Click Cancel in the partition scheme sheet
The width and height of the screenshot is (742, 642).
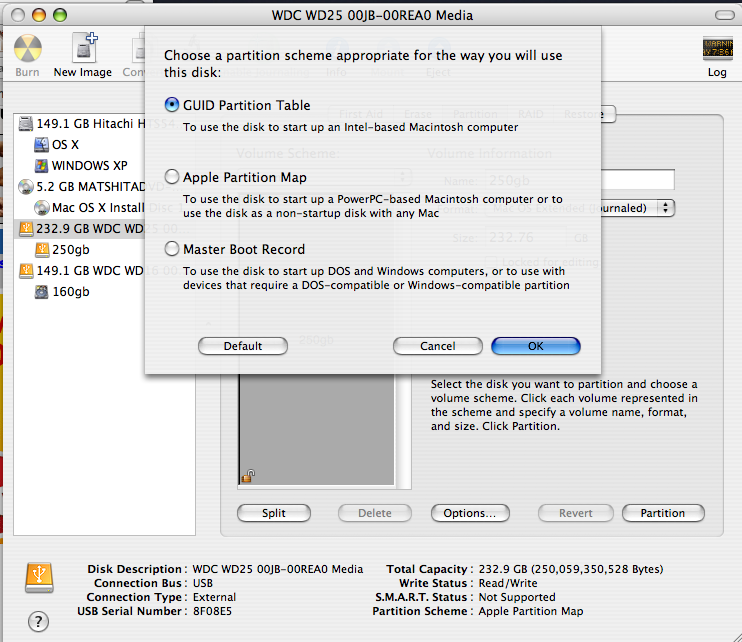coord(438,346)
